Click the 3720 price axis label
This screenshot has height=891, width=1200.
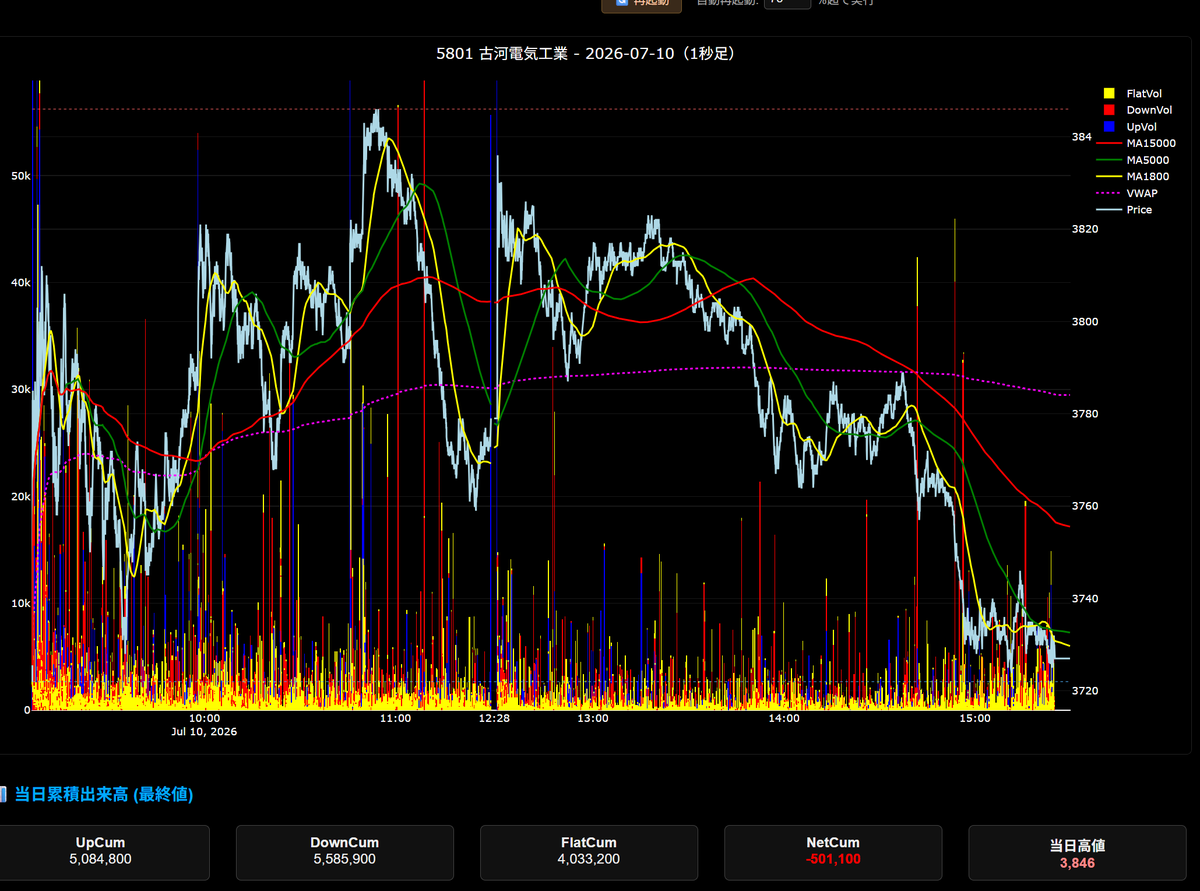1086,691
